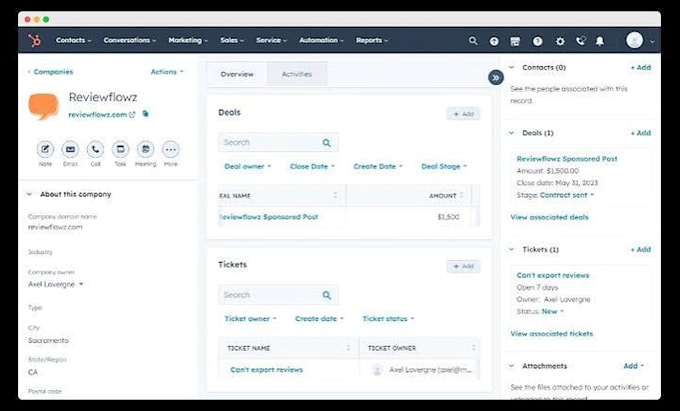680x411 pixels.
Task: Open the Reports menu
Action: coord(372,40)
